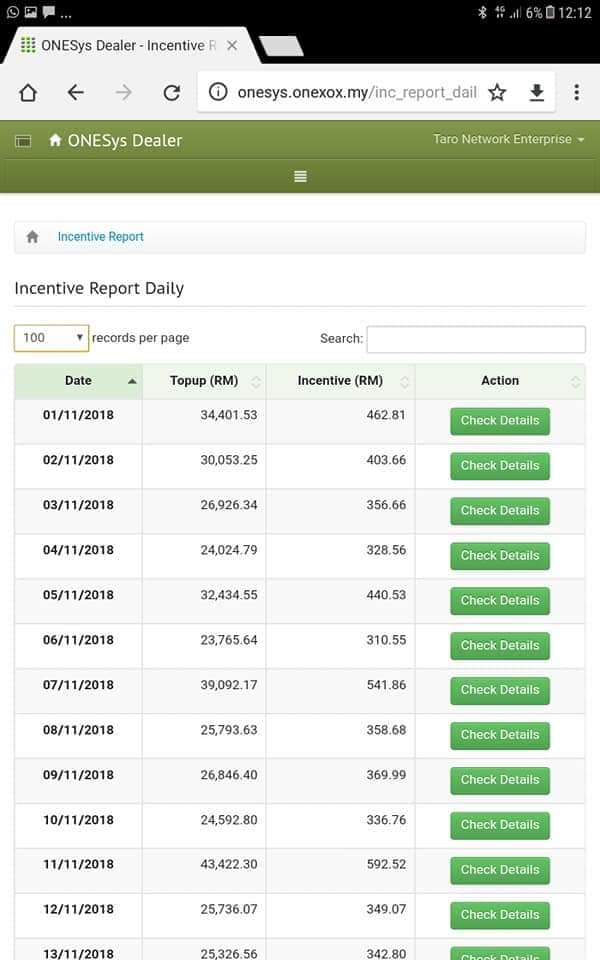Open the browser three-dot menu
This screenshot has height=960, width=600.
point(577,92)
